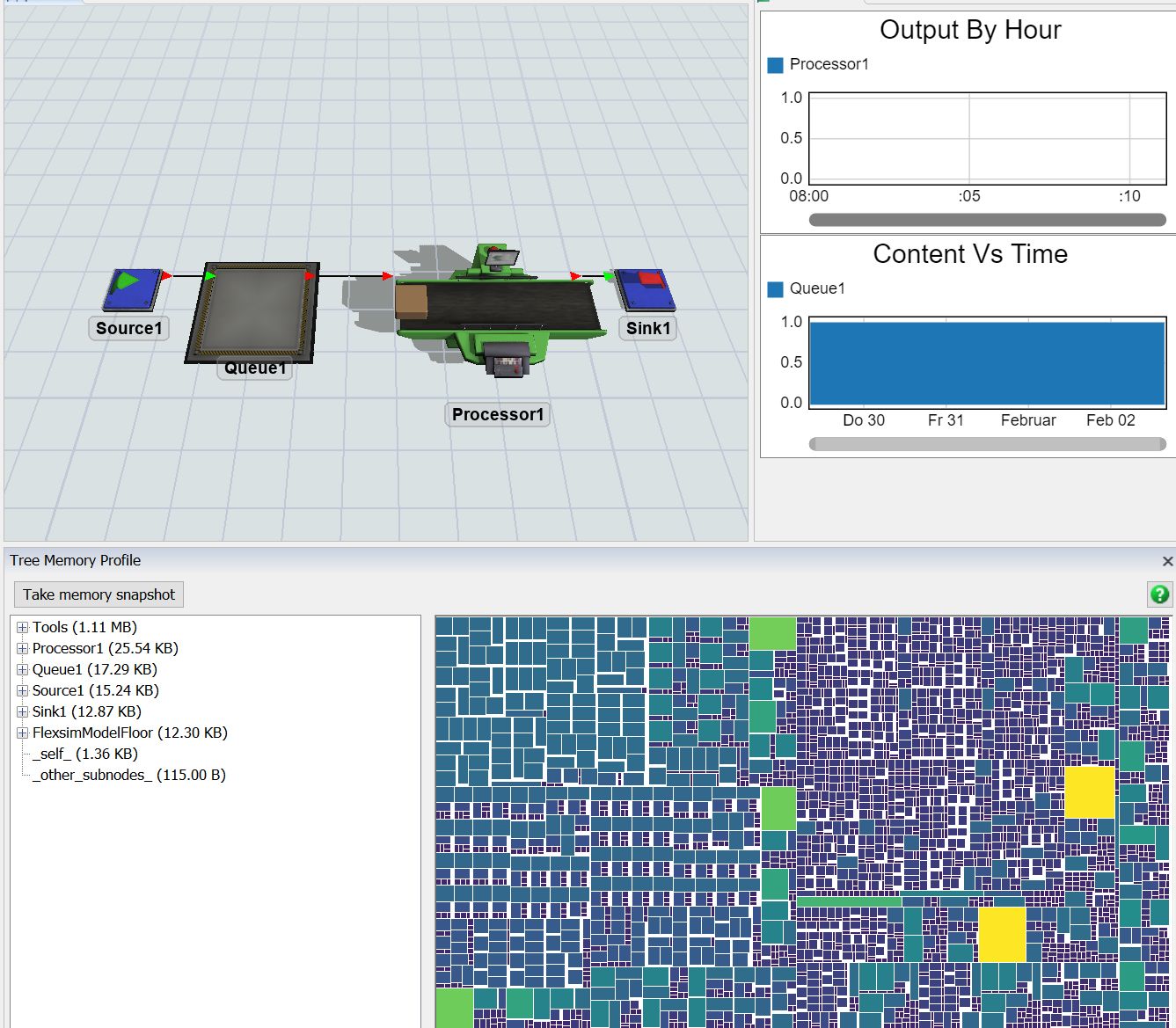Viewport: 1176px width, 1028px height.
Task: Click the Content Vs Time chart title
Action: coord(970,254)
